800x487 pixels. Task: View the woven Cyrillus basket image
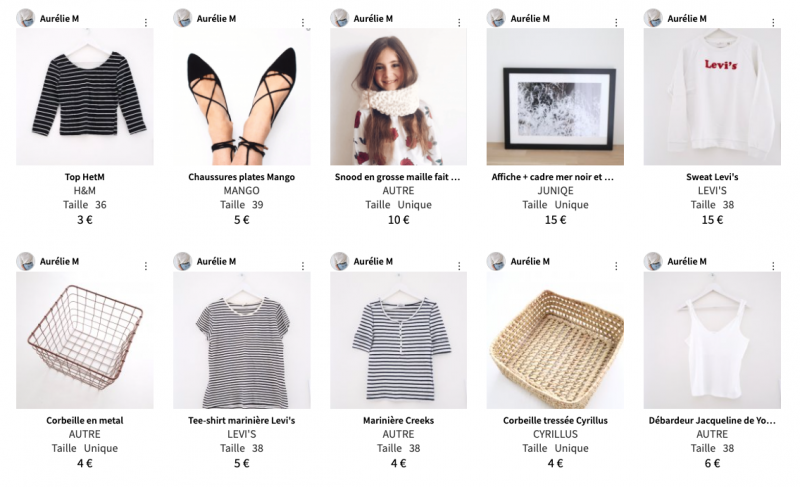(x=555, y=340)
